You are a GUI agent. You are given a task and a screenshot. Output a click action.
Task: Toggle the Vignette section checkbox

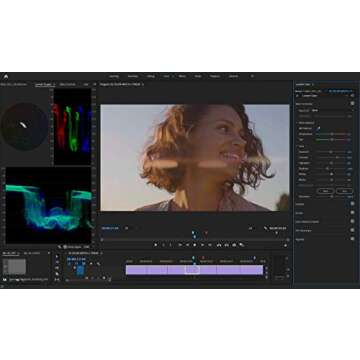click(352, 239)
